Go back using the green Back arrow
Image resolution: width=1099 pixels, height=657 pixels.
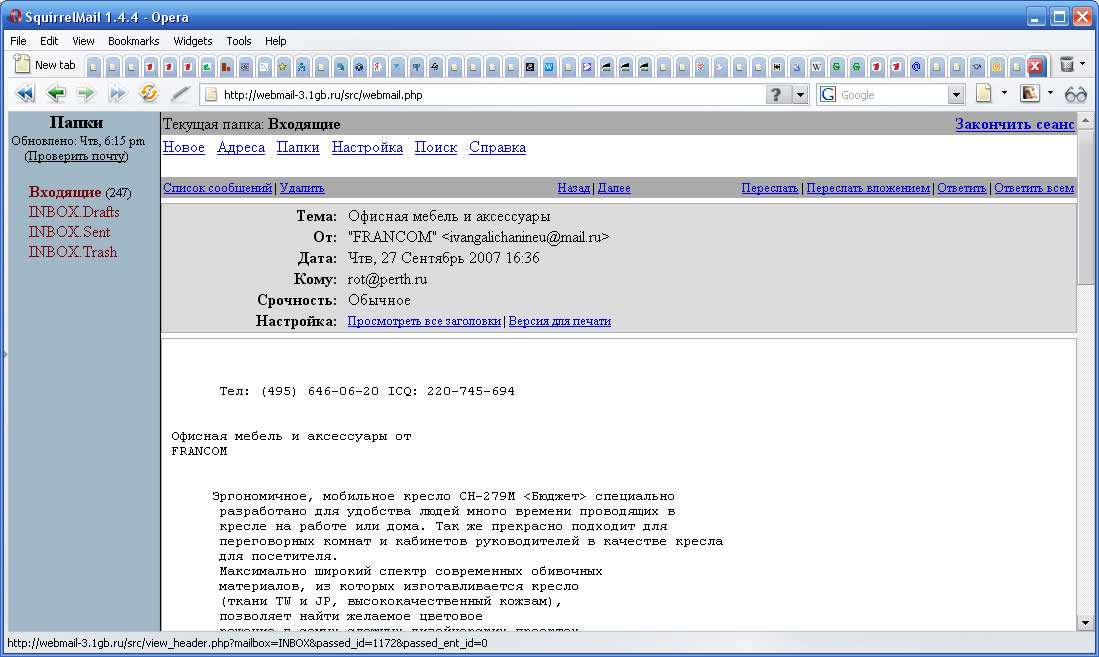56,94
